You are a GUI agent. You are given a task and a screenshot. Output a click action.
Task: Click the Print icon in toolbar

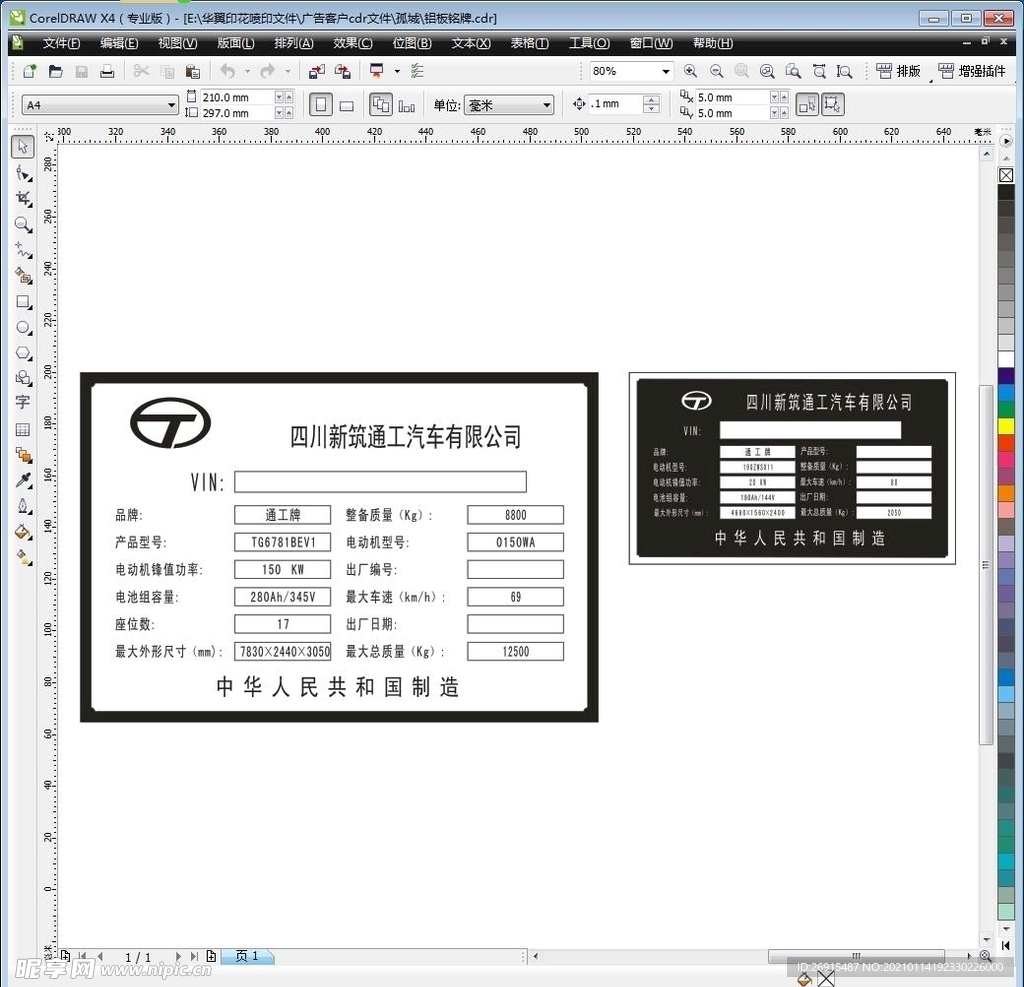click(107, 72)
